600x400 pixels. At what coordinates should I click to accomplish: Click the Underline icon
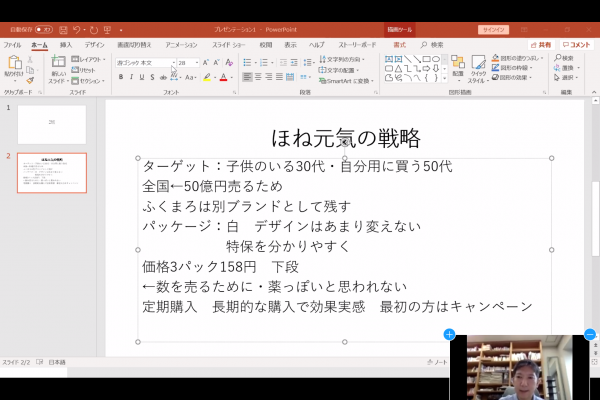click(141, 77)
